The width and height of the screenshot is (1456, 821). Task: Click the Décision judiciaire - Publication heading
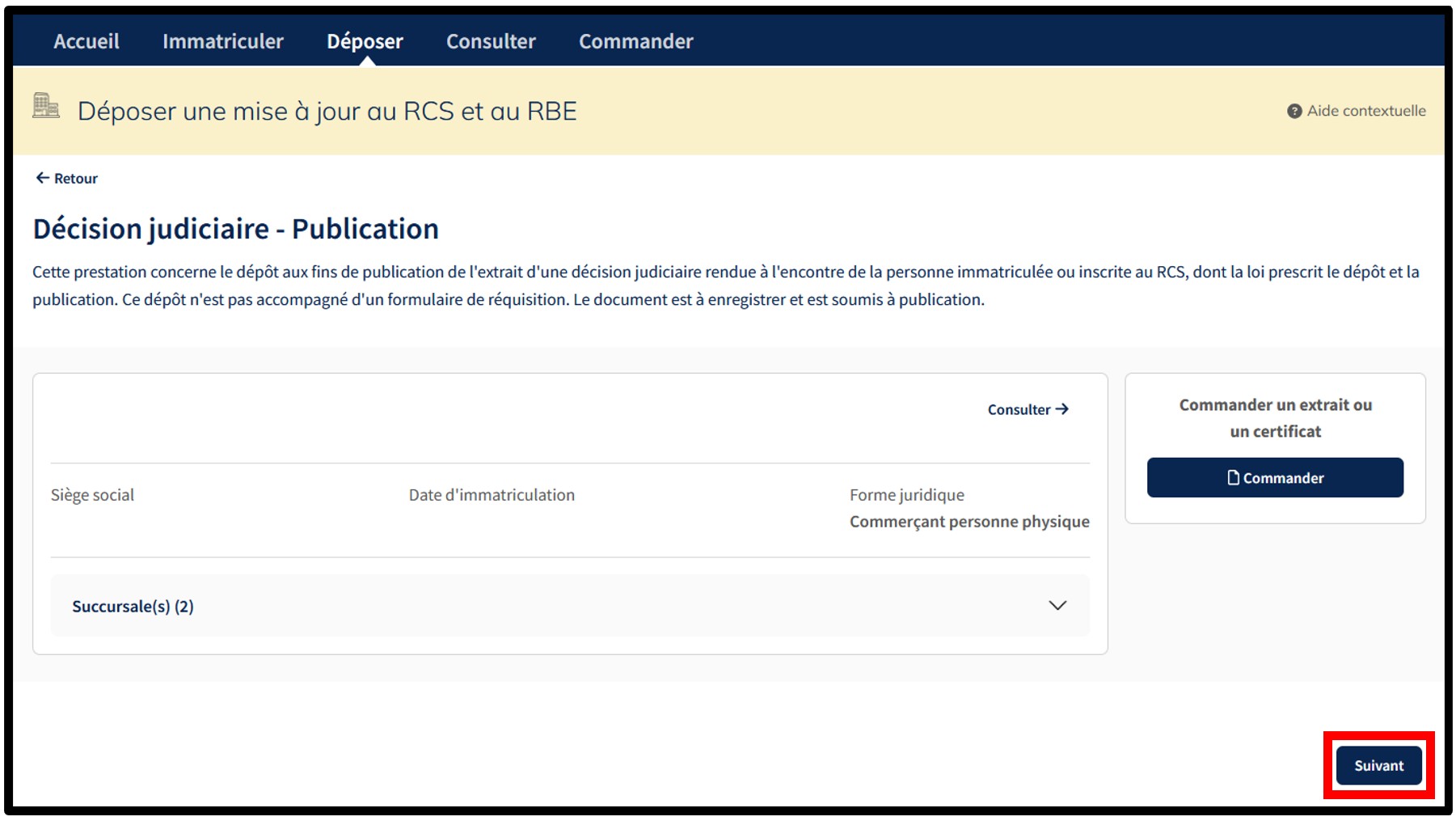(x=235, y=229)
